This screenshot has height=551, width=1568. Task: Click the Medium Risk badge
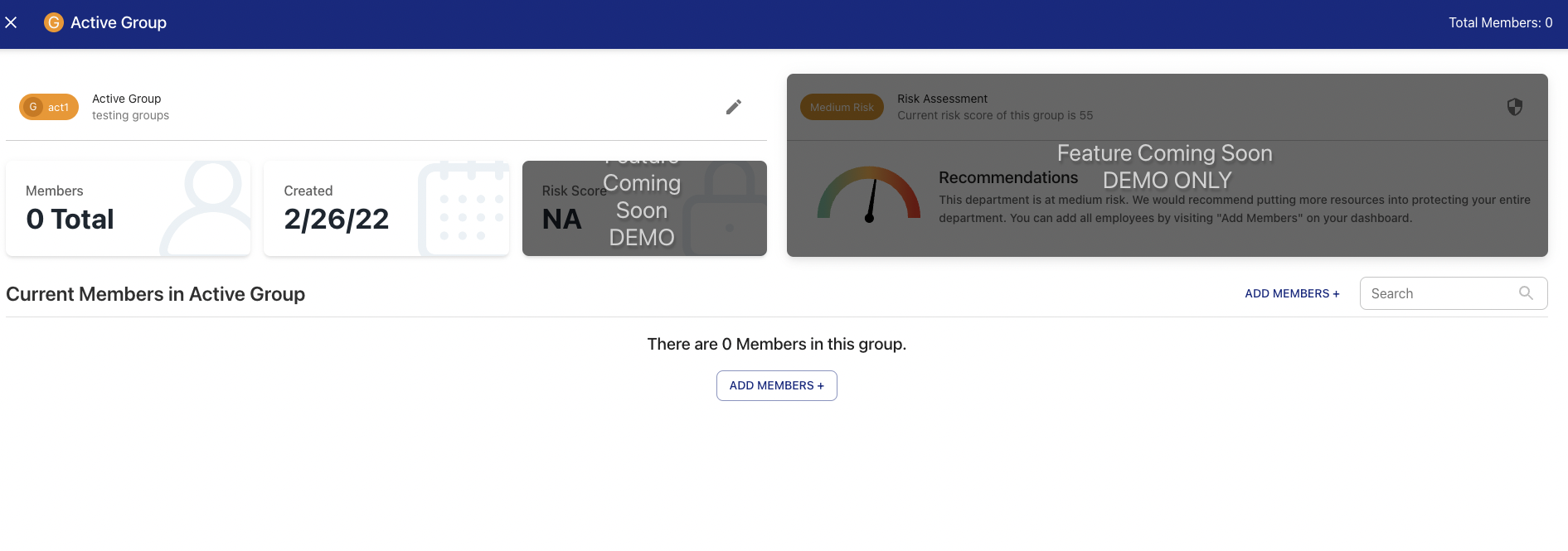pyautogui.click(x=842, y=107)
